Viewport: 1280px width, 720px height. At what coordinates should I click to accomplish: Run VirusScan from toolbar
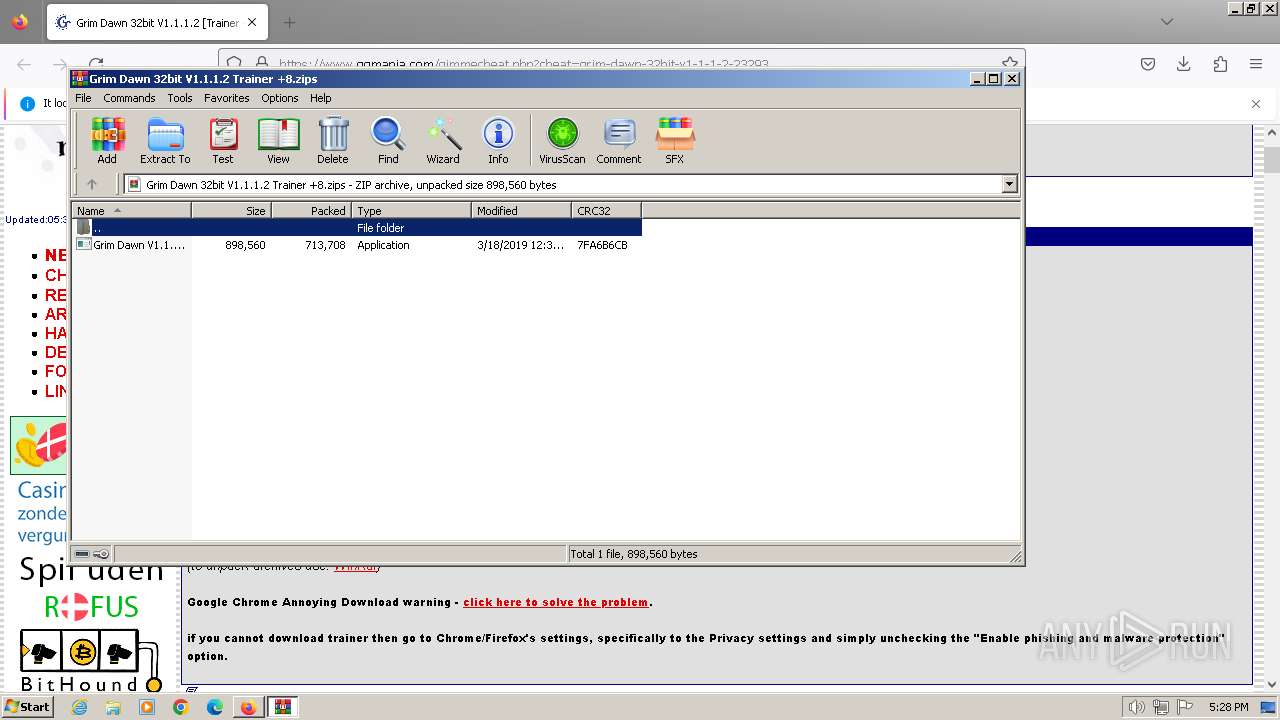[x=562, y=140]
